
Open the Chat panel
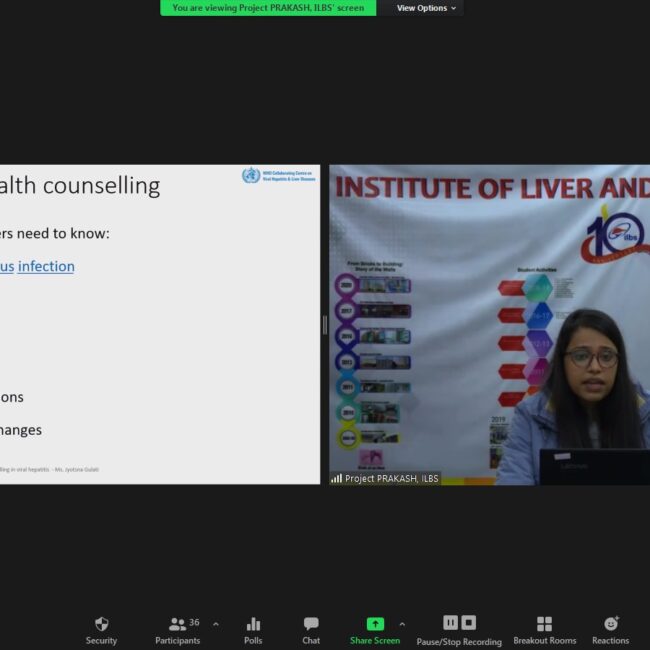tap(311, 624)
